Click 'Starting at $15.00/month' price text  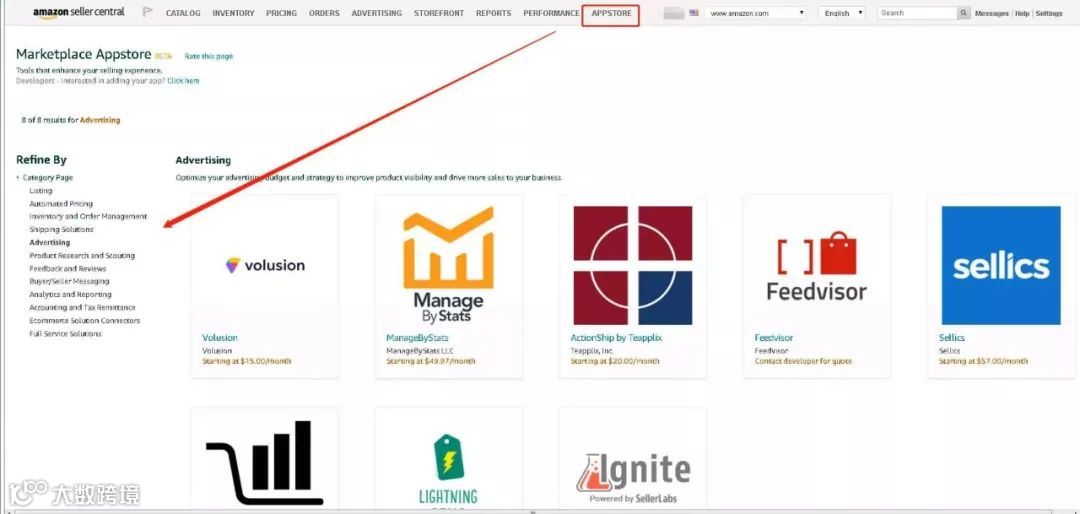[x=247, y=361]
